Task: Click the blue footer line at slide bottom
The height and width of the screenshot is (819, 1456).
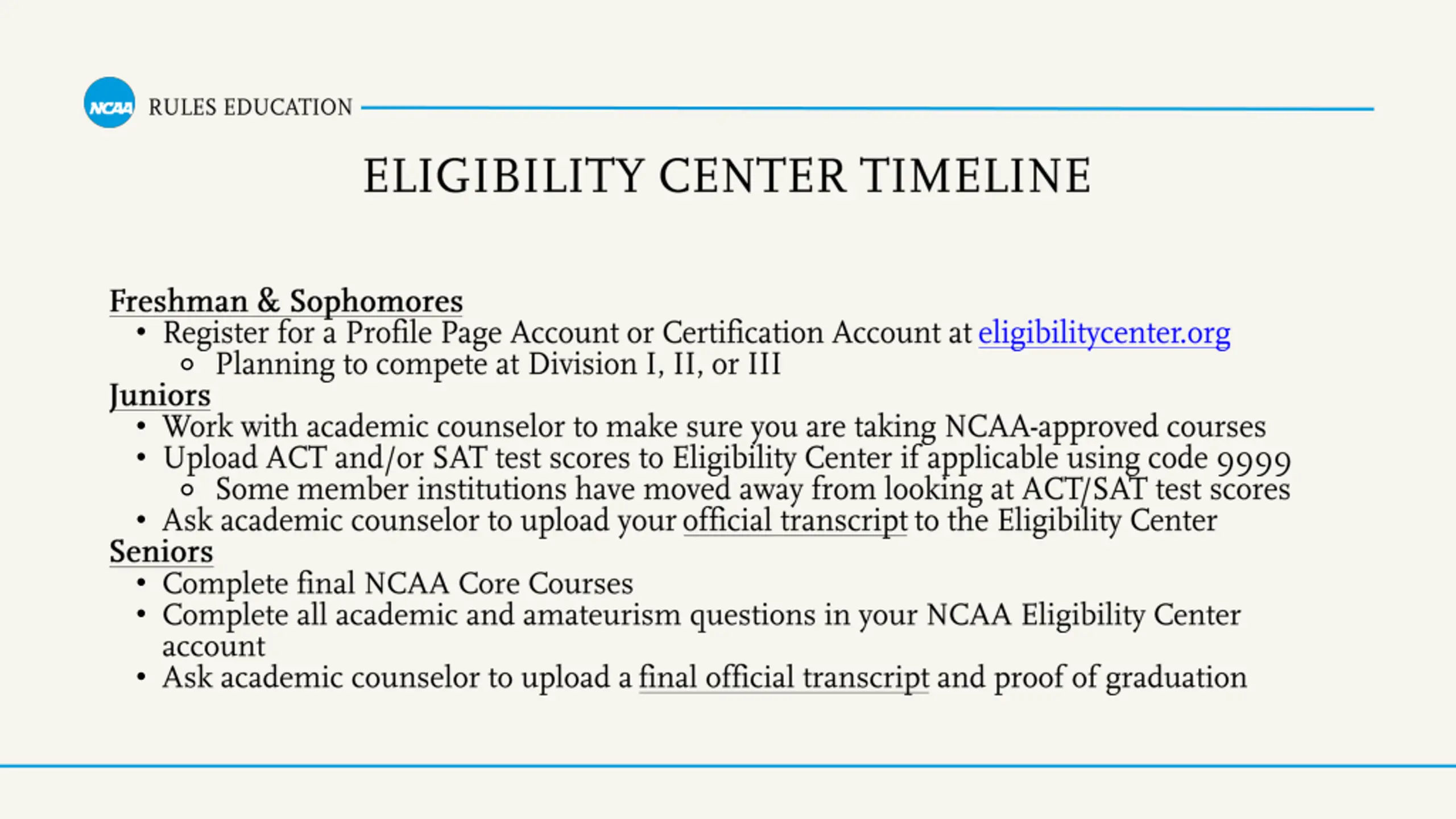Action: [x=728, y=766]
